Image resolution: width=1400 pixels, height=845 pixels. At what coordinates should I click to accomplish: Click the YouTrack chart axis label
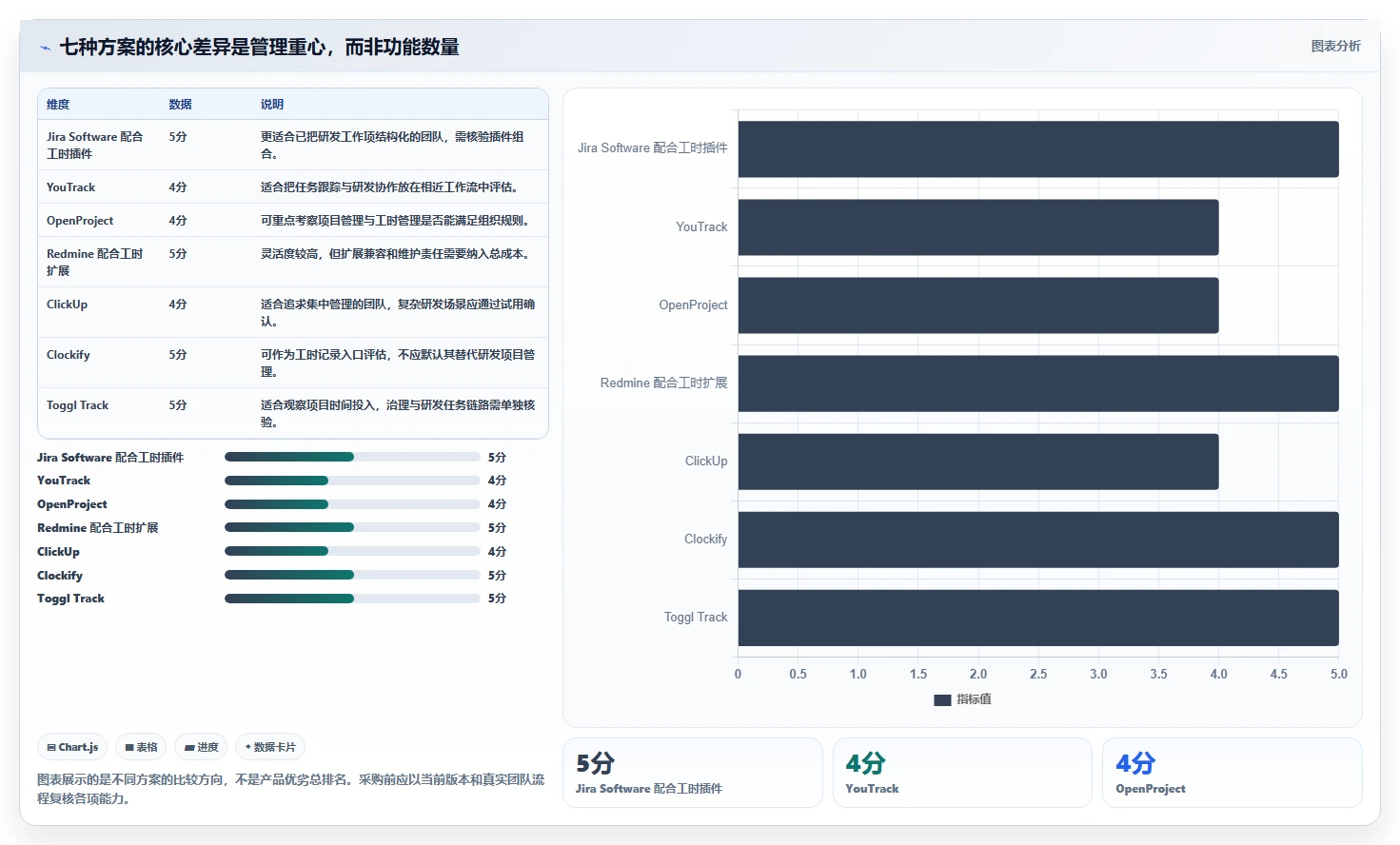[701, 227]
